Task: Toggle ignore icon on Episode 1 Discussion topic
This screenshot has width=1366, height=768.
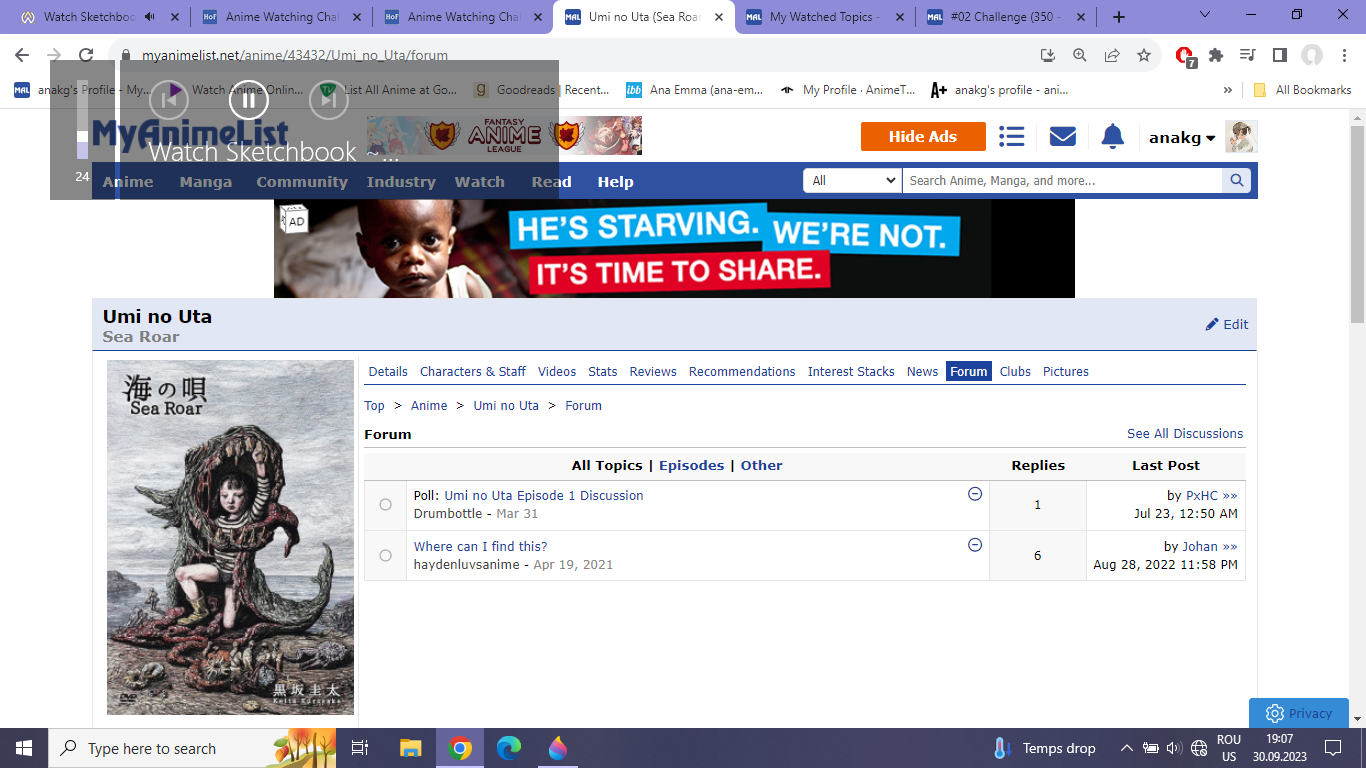Action: [975, 494]
